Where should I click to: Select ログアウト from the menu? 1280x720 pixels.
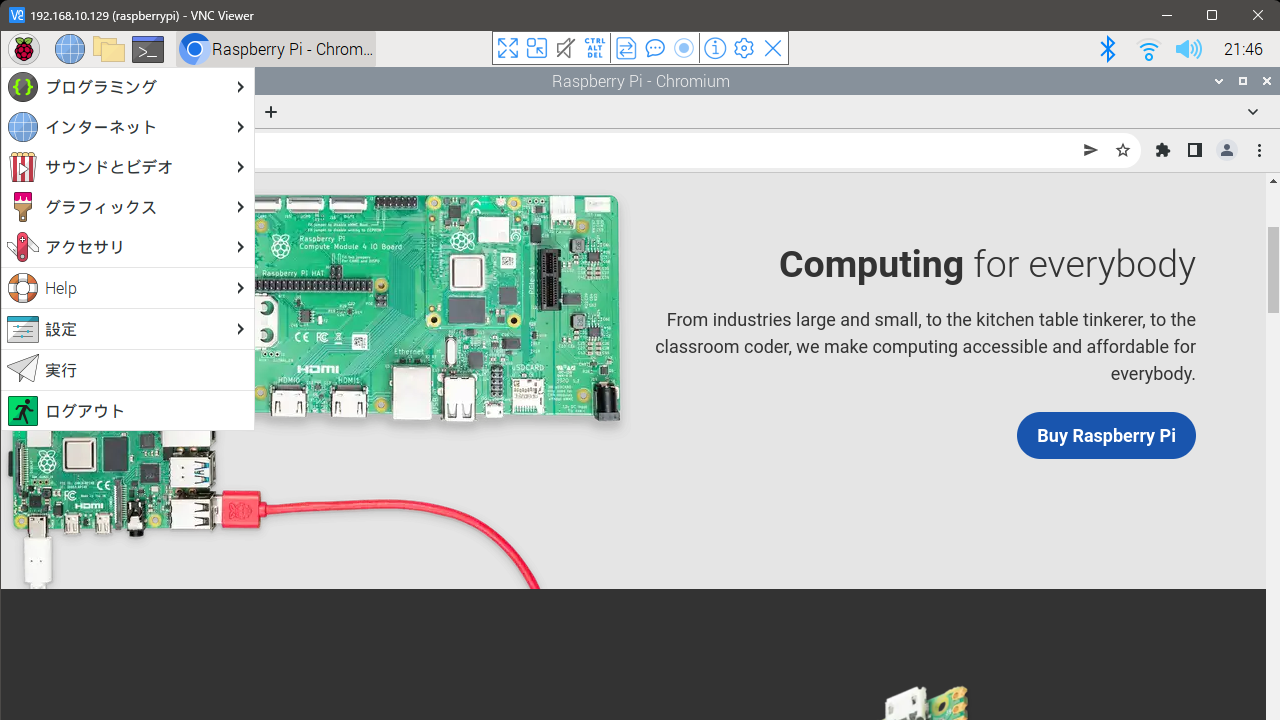[x=127, y=411]
